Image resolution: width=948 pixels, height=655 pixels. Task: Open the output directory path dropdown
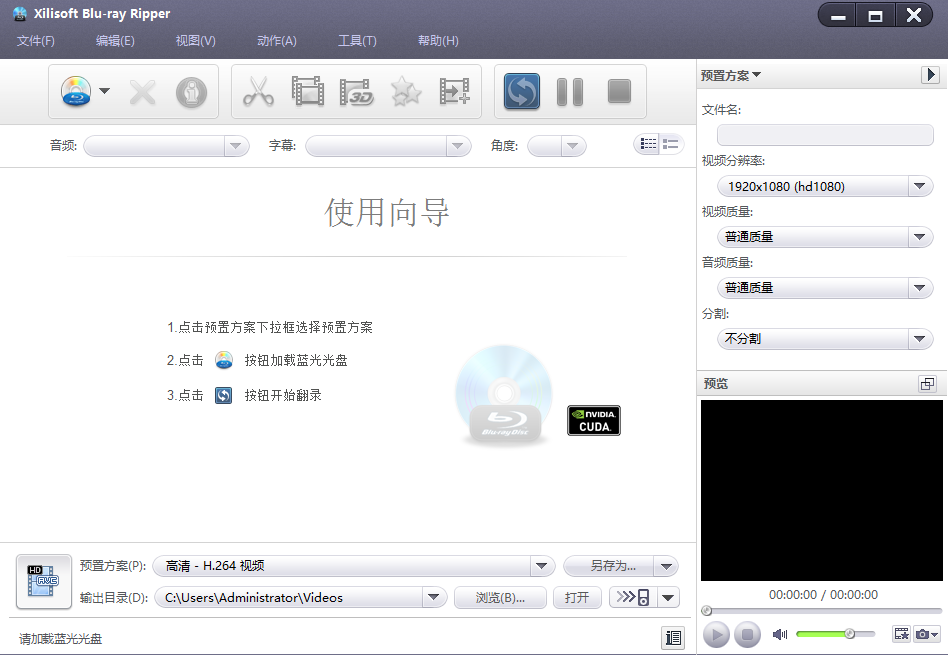pos(433,598)
